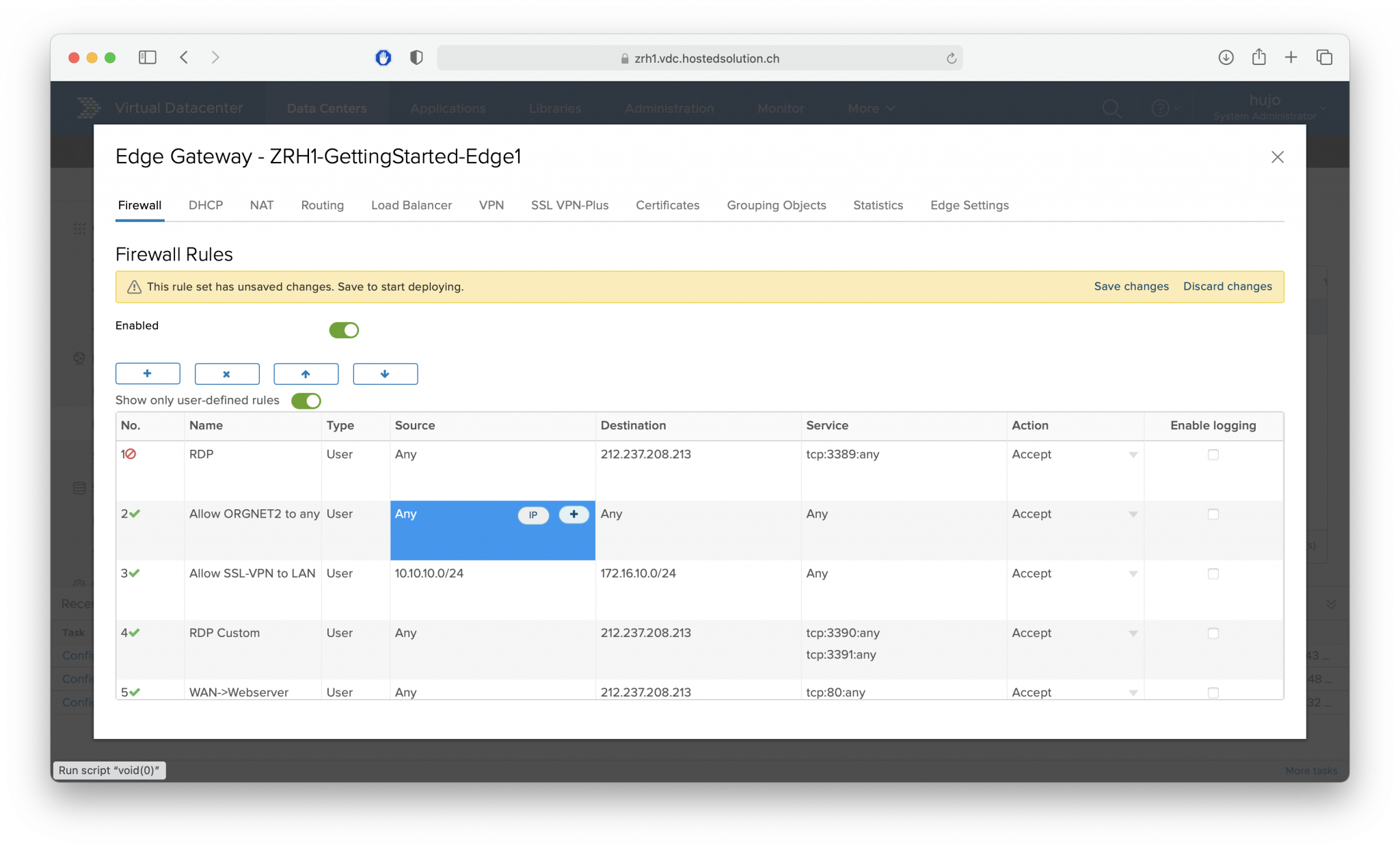This screenshot has width=1400, height=849.
Task: Open the Grouping Objects tab
Action: [x=777, y=205]
